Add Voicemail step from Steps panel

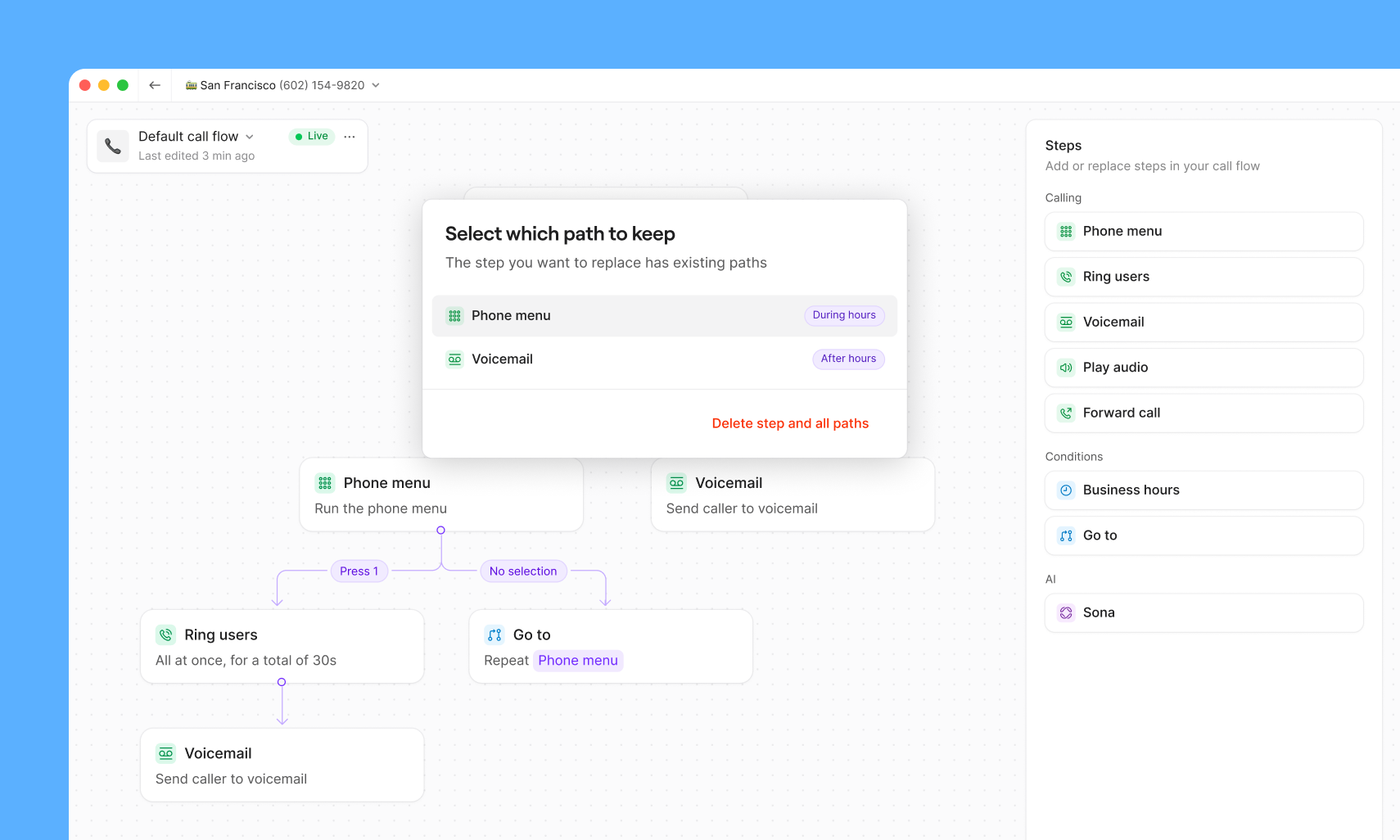[x=1204, y=323]
